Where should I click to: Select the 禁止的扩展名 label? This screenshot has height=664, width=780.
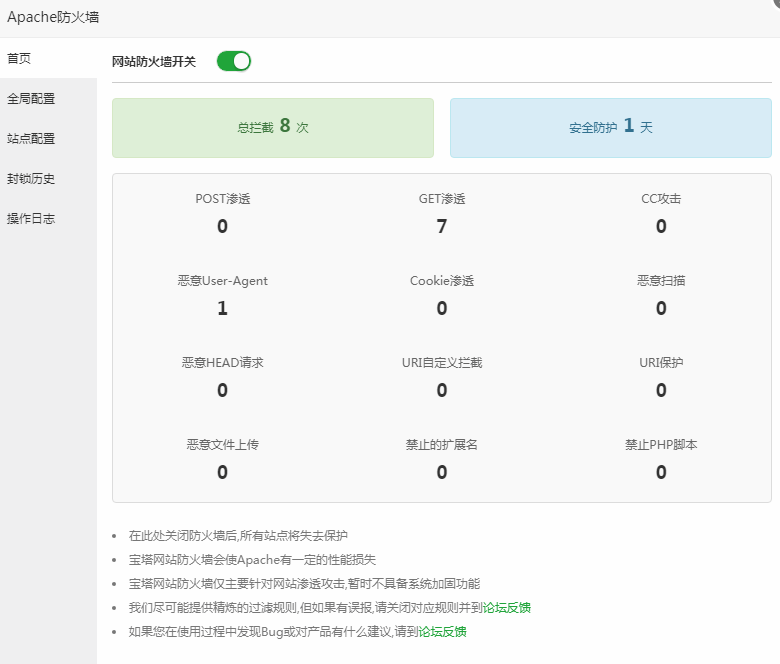pyautogui.click(x=442, y=444)
